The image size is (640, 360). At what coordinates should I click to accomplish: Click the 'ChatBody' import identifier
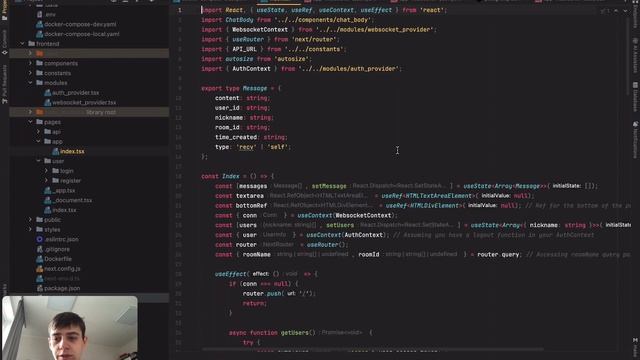[x=239, y=20]
